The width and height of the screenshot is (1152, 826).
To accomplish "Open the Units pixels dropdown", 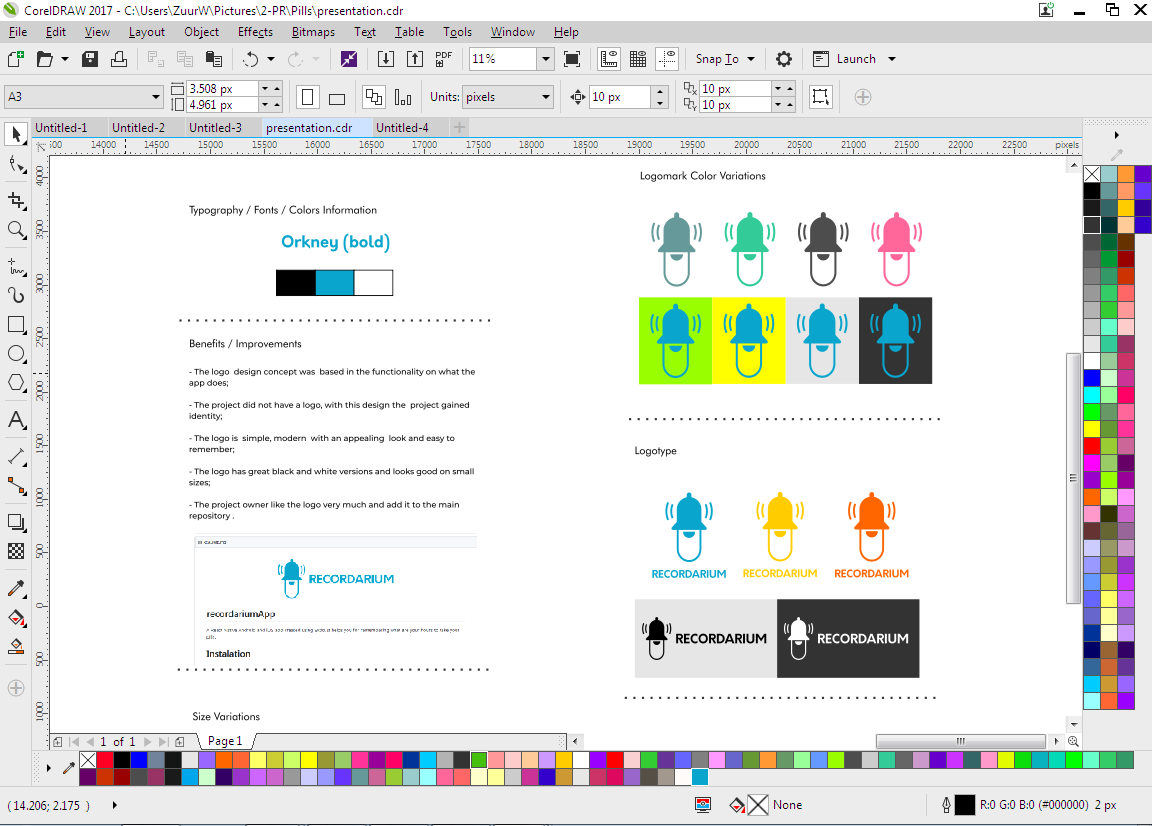I will (x=545, y=96).
